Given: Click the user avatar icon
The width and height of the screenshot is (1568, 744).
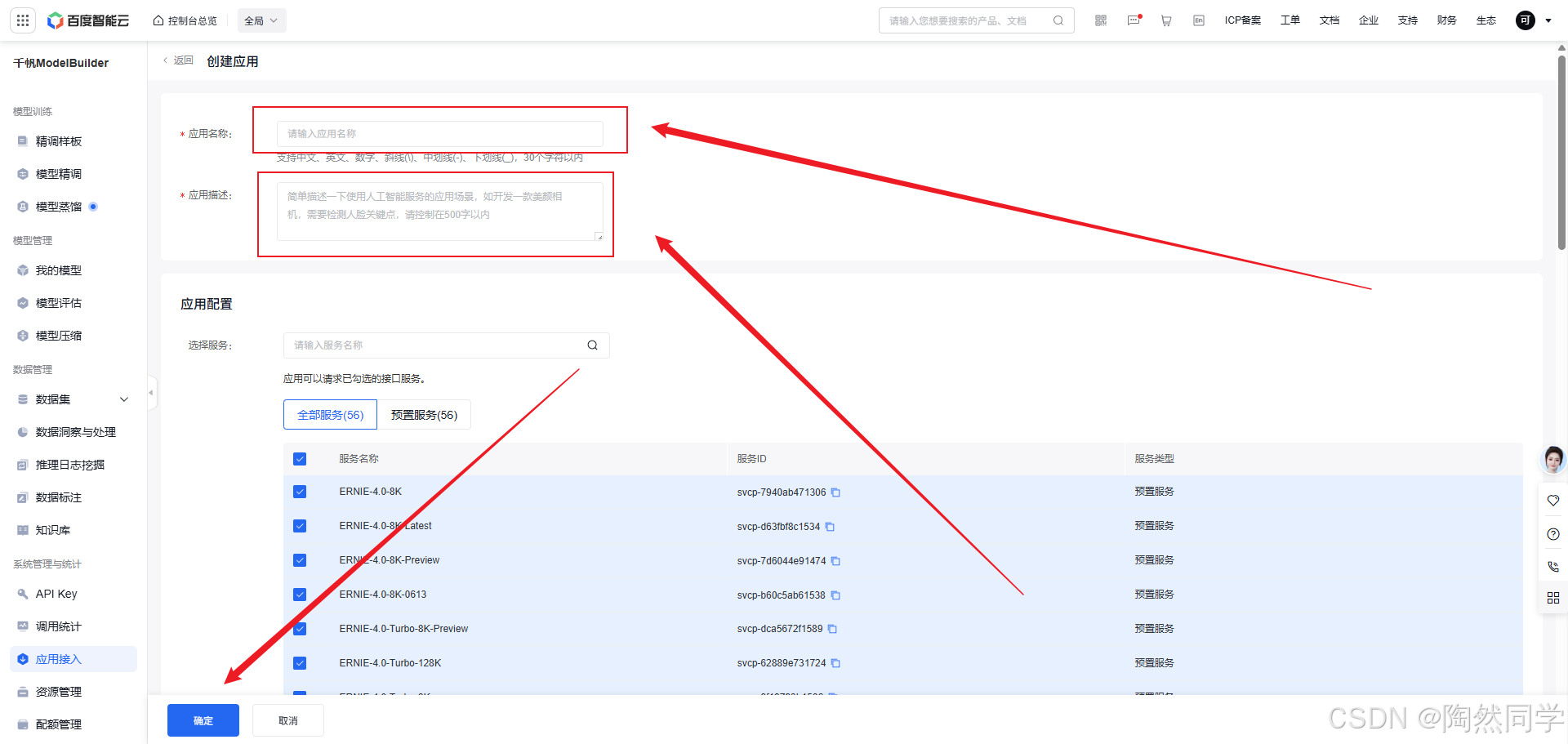Looking at the screenshot, I should [1526, 20].
